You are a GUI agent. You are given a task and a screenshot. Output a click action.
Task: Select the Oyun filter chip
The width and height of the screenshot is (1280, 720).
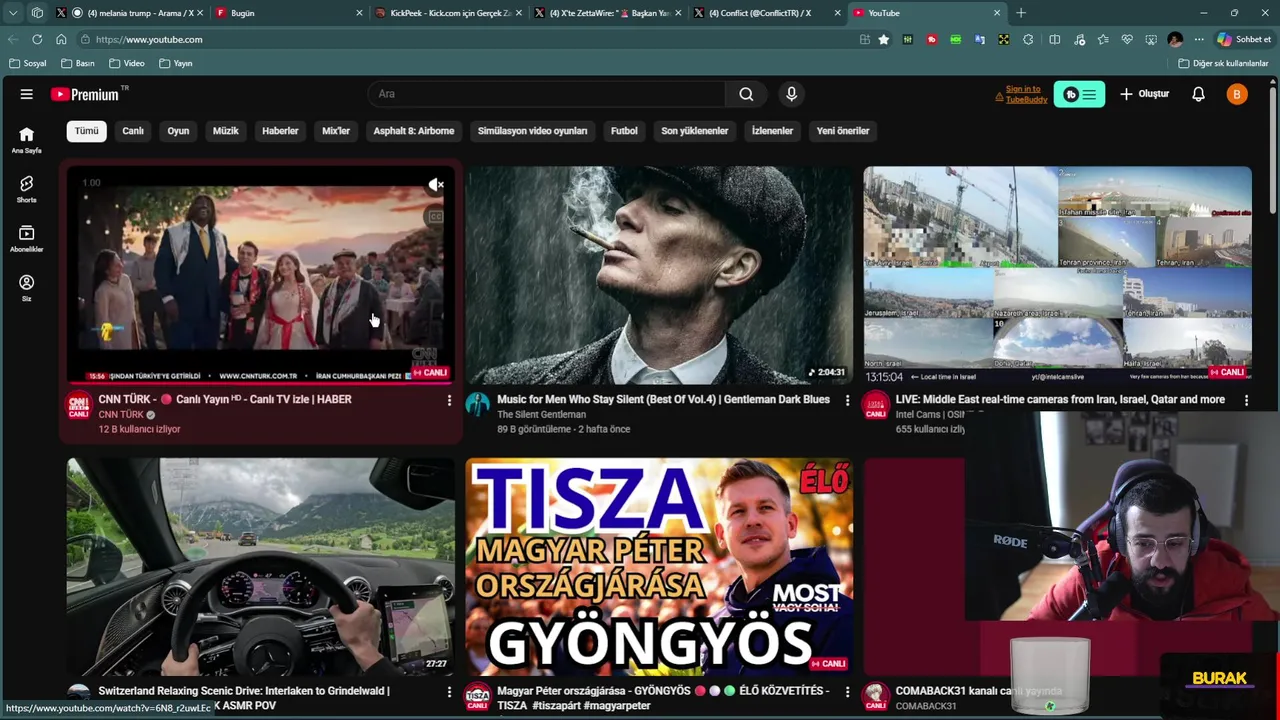coord(178,131)
